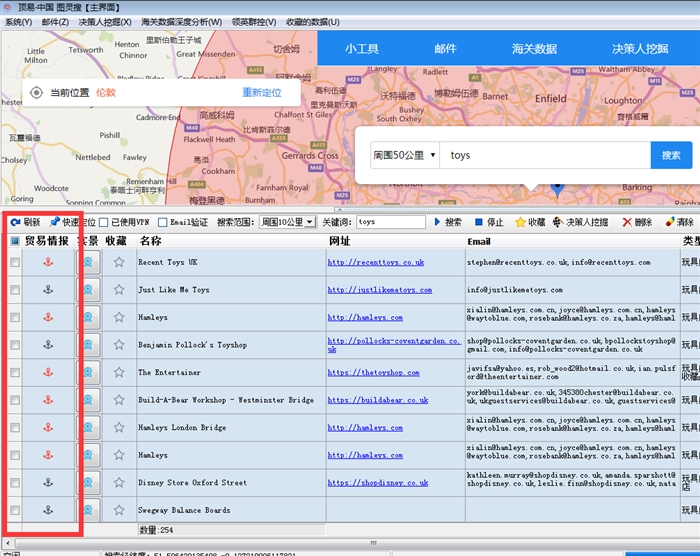Open street view for Hamleys London Bridge
The width and height of the screenshot is (700, 556).
point(88,427)
